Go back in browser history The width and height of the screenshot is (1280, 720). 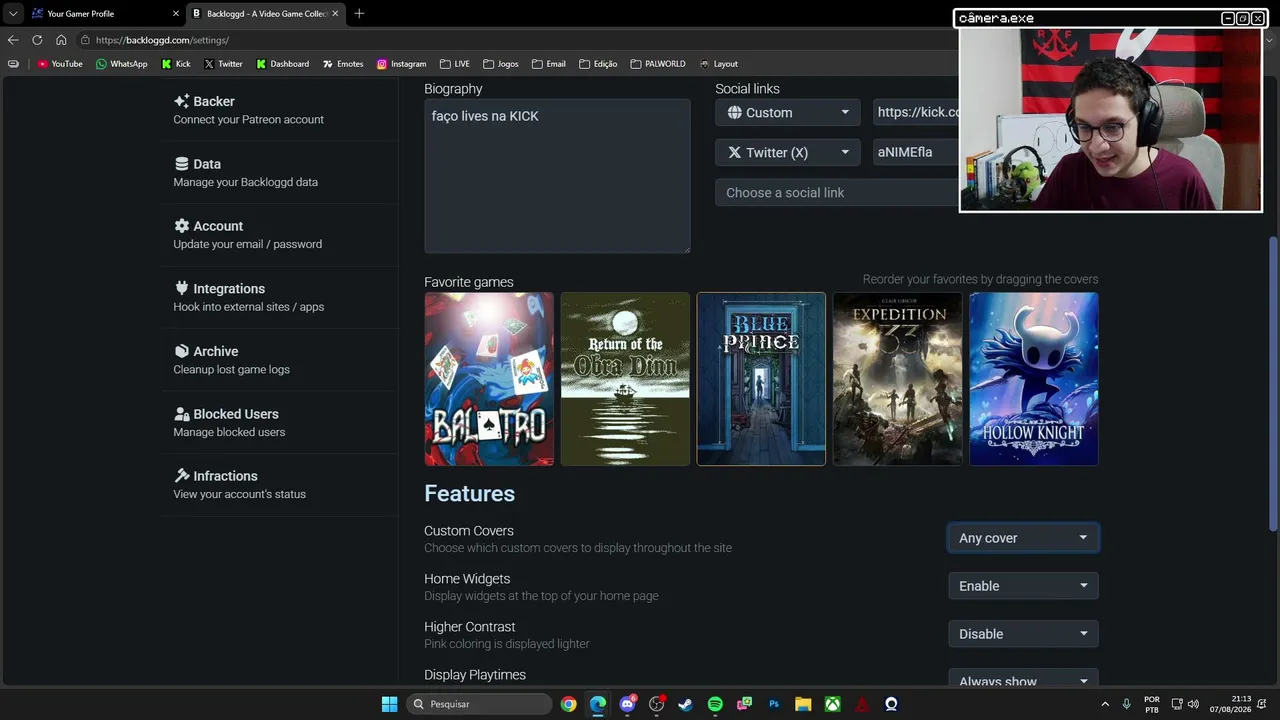[12, 40]
